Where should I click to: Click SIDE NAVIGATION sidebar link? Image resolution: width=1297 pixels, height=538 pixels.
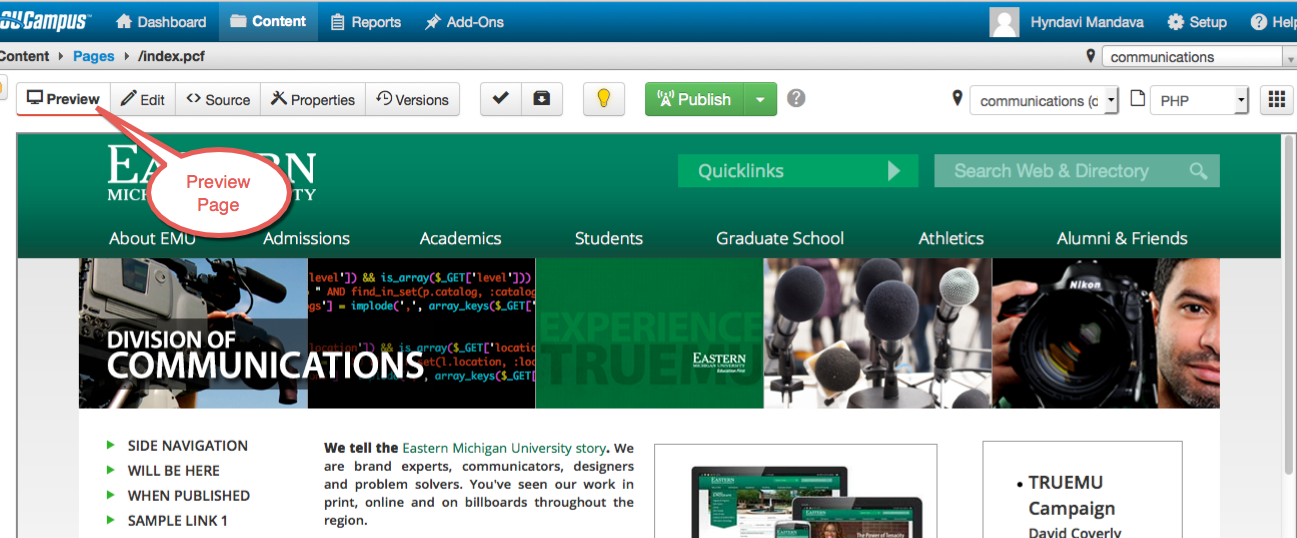tap(188, 446)
